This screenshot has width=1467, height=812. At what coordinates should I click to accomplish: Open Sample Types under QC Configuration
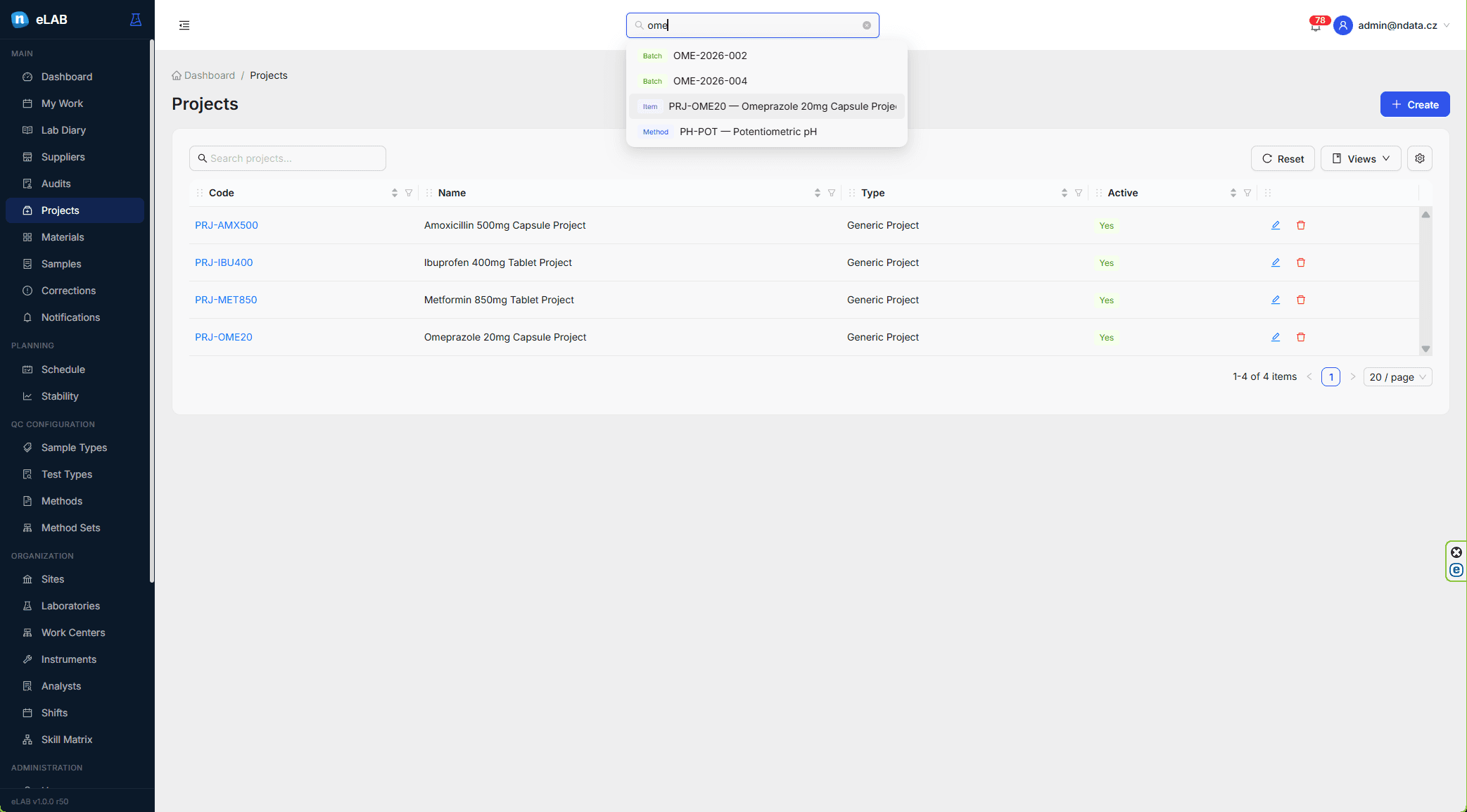pos(75,448)
